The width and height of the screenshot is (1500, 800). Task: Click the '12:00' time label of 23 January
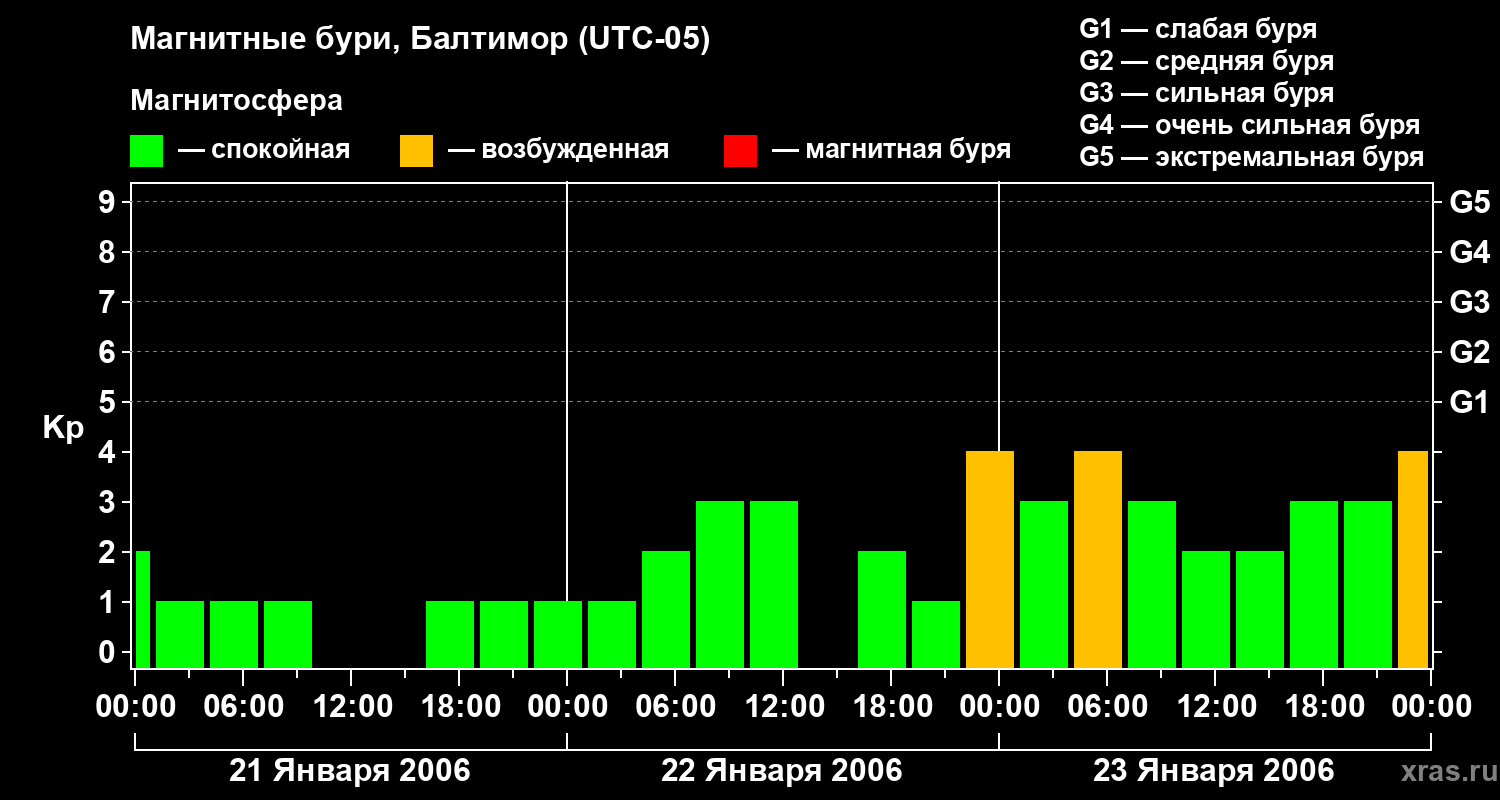[1215, 706]
